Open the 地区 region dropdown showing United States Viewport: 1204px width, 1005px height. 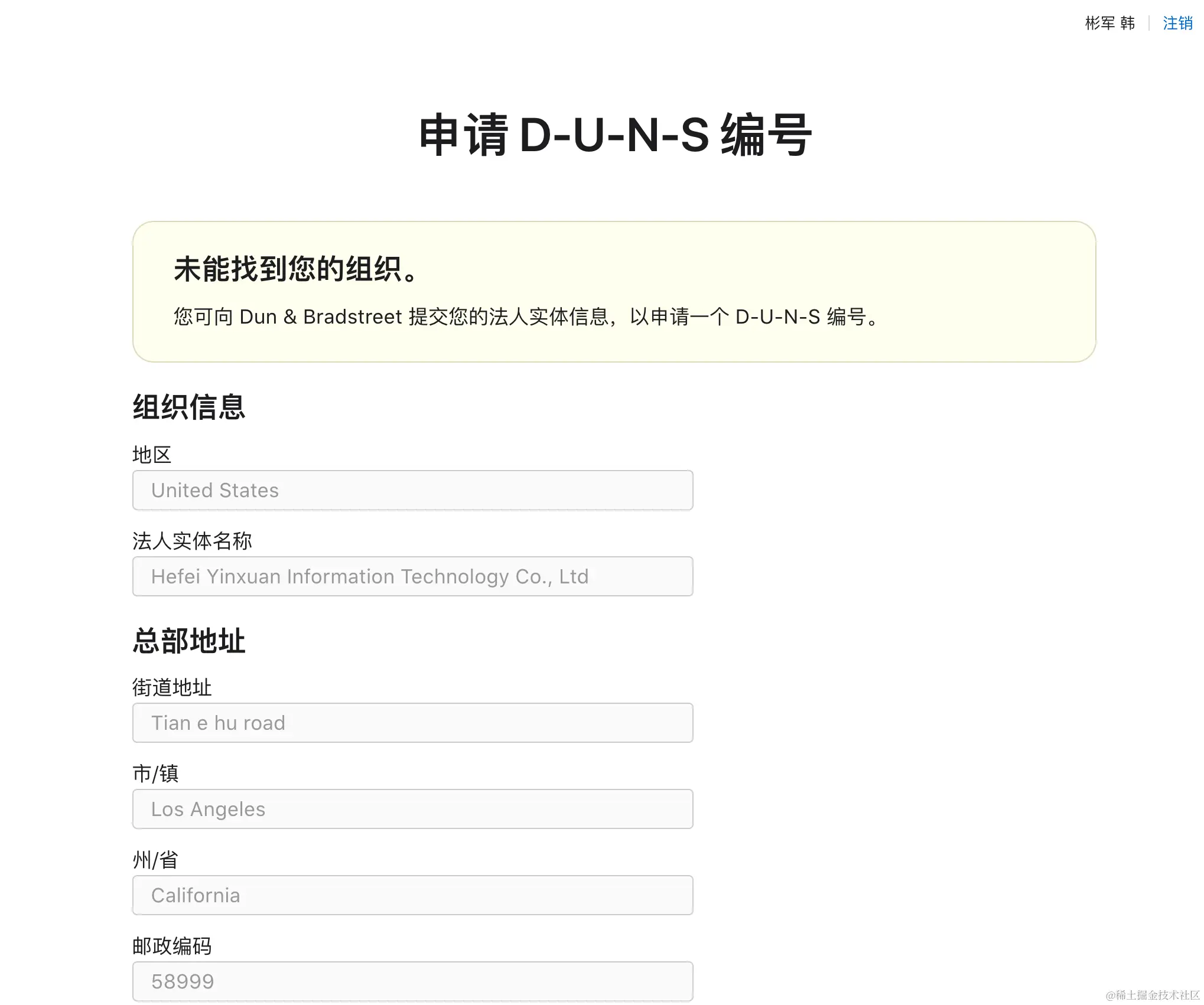[x=412, y=490]
